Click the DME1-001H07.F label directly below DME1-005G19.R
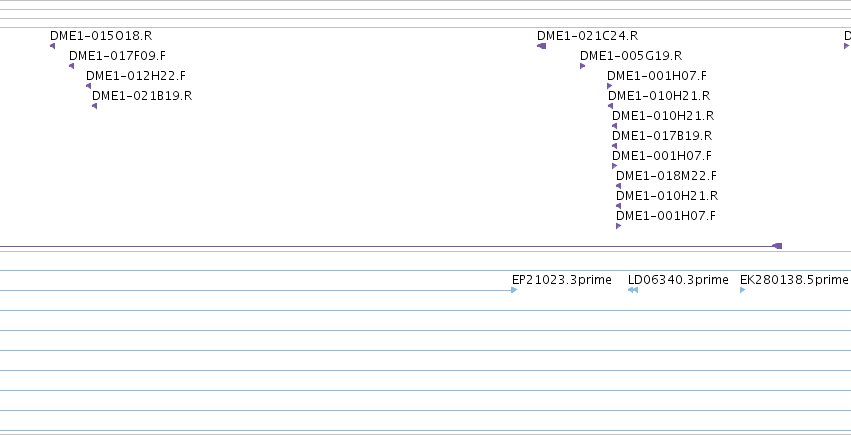The image size is (851, 435). [x=657, y=76]
